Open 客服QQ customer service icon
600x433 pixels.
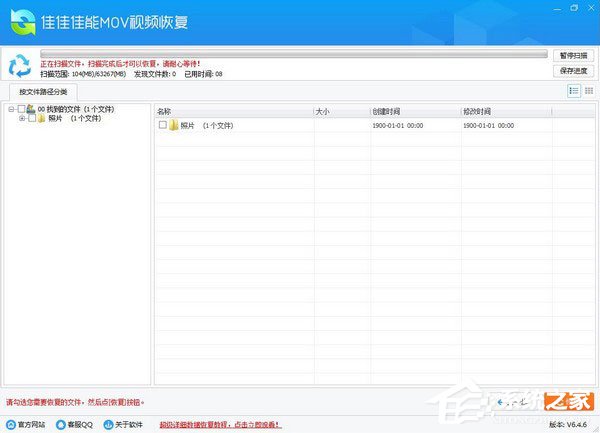[61, 424]
